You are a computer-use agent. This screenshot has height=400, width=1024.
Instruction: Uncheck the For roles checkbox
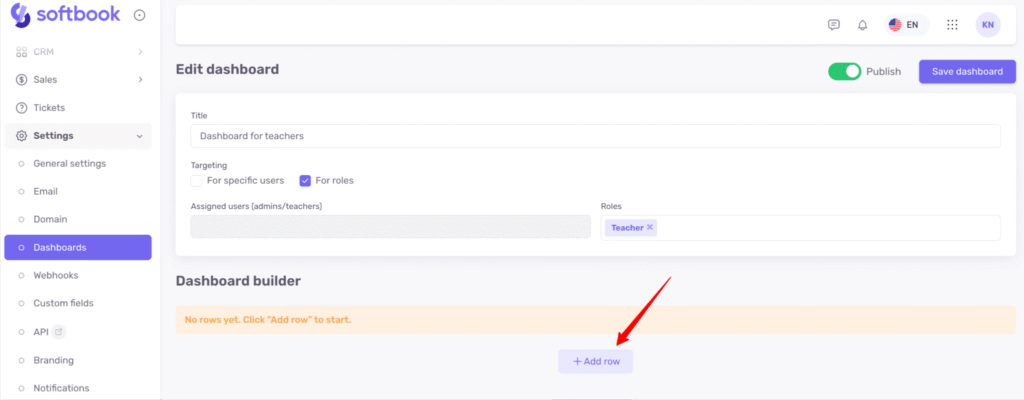pyautogui.click(x=306, y=181)
